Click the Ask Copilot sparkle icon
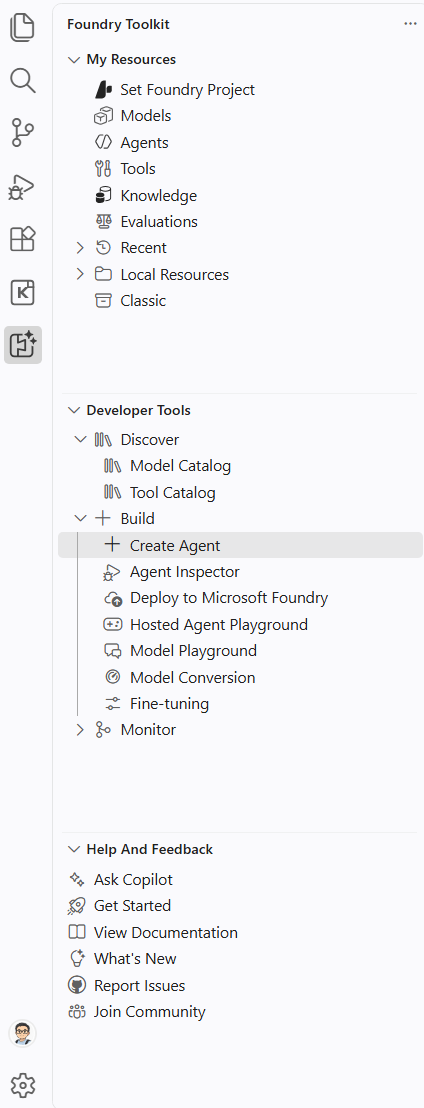This screenshot has height=1108, width=424. click(77, 880)
